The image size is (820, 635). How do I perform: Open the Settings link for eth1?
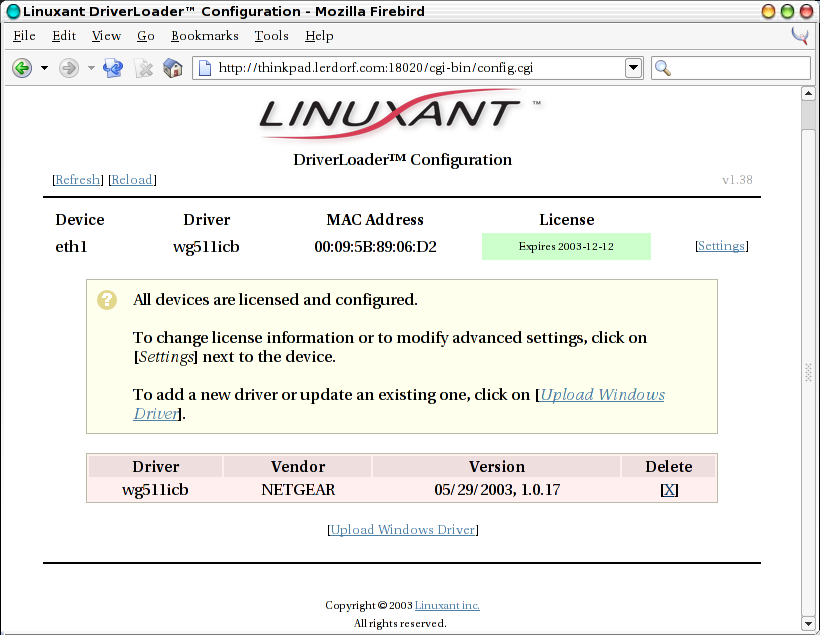tap(721, 246)
